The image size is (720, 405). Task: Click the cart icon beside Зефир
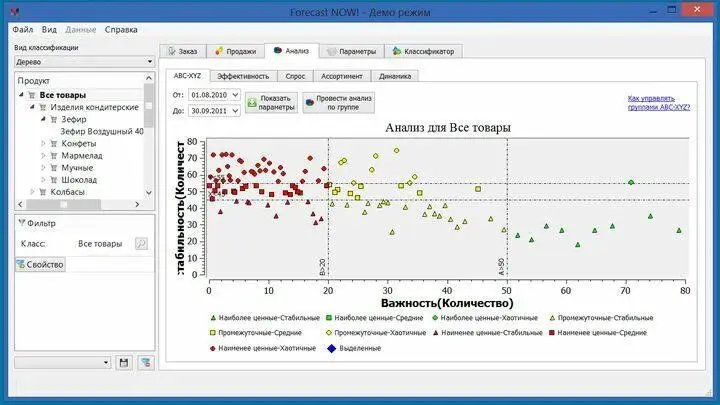pos(54,119)
